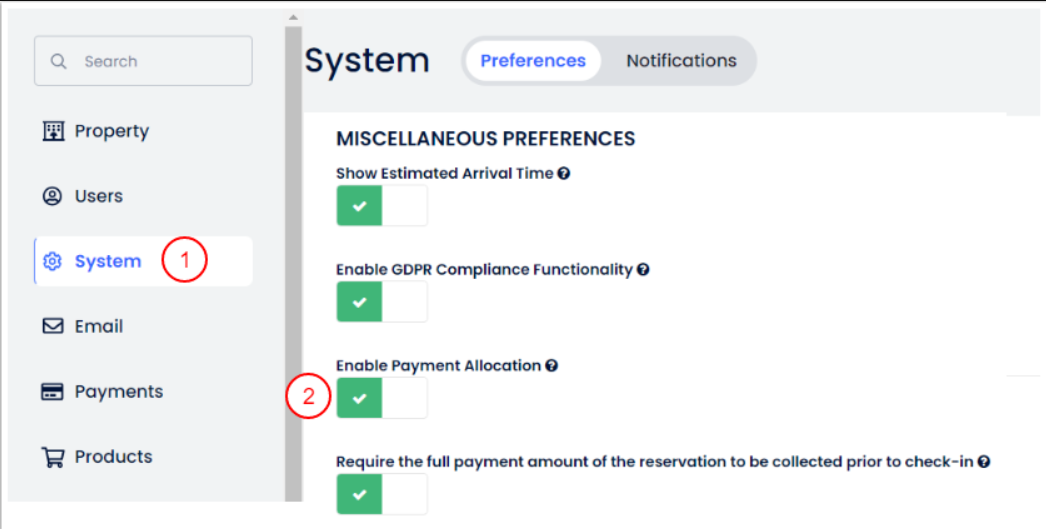The image size is (1046, 529).
Task: Click the Users person icon
Action: tap(52, 196)
